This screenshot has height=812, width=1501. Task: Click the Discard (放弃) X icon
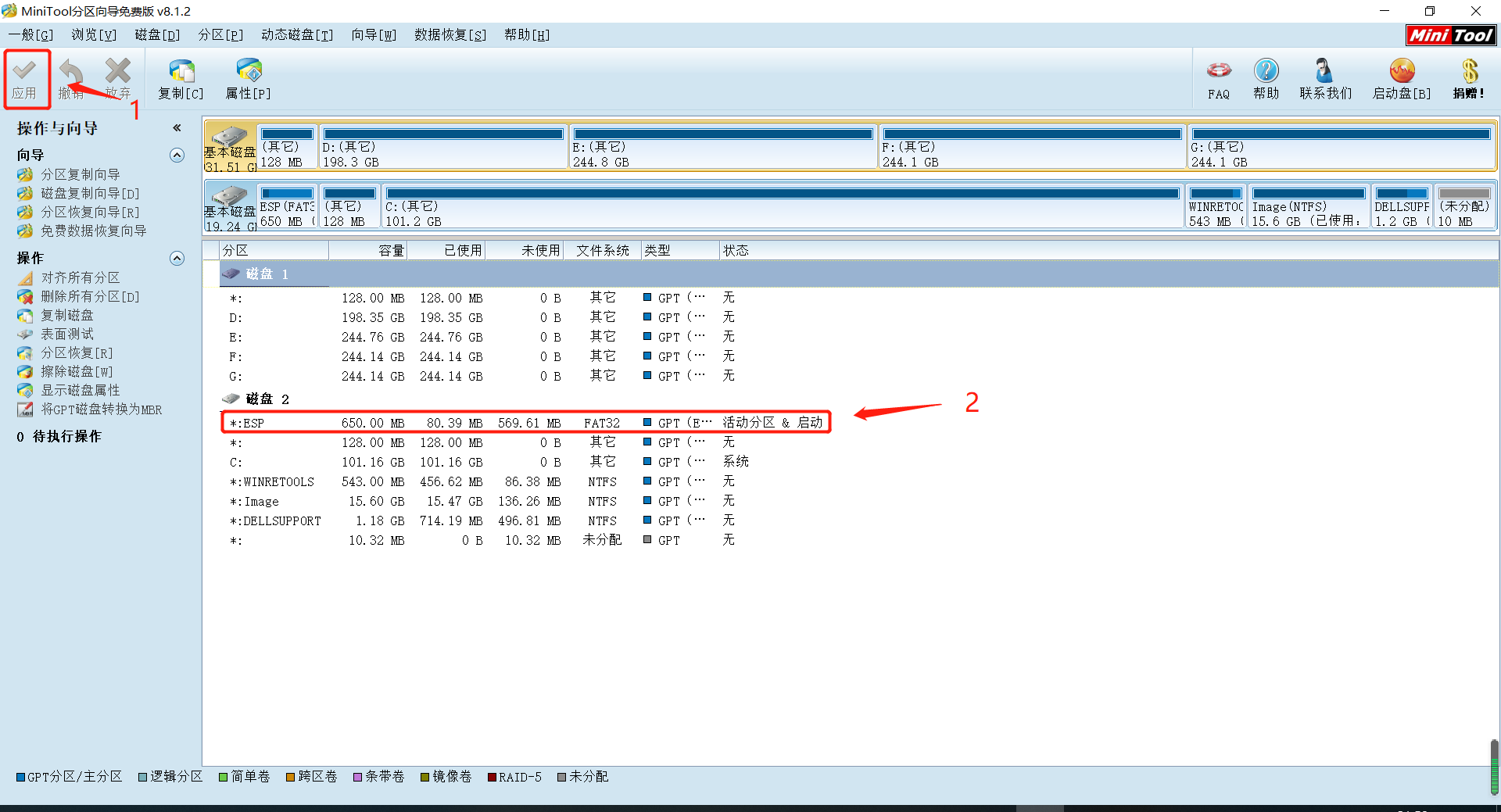coord(118,70)
